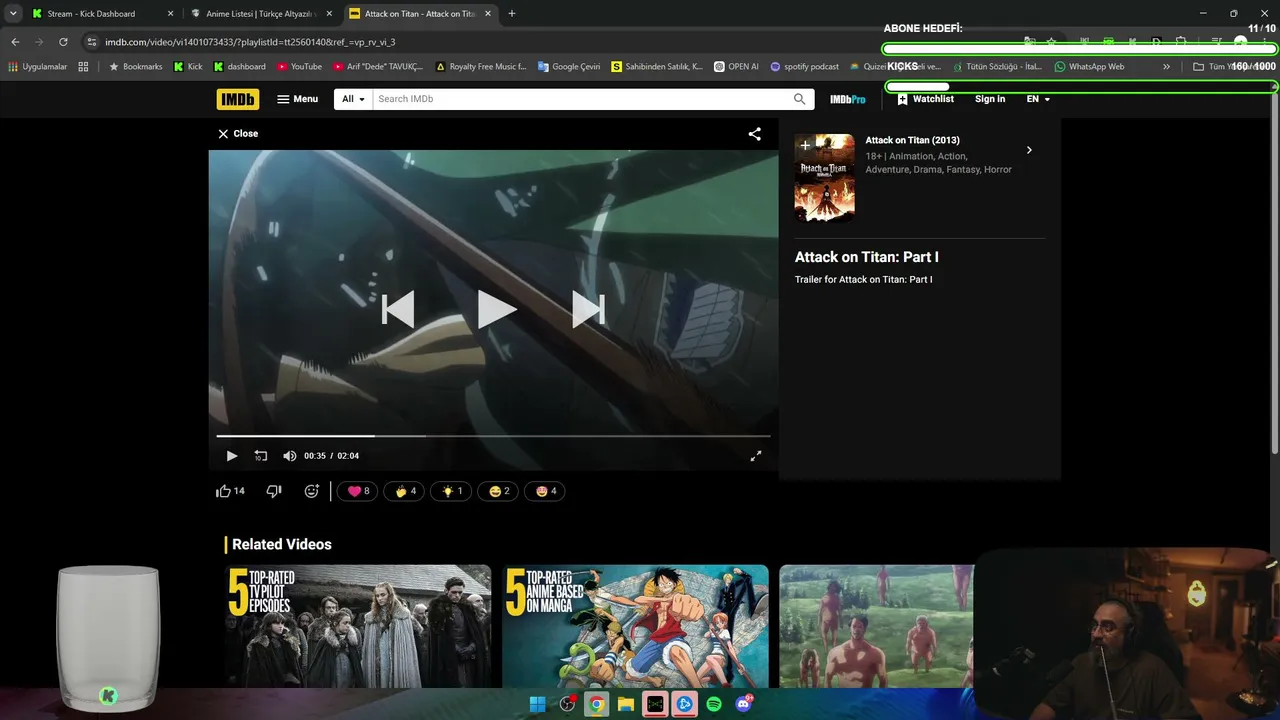The height and width of the screenshot is (720, 1280).
Task: Open the add reaction picker
Action: pyautogui.click(x=312, y=491)
